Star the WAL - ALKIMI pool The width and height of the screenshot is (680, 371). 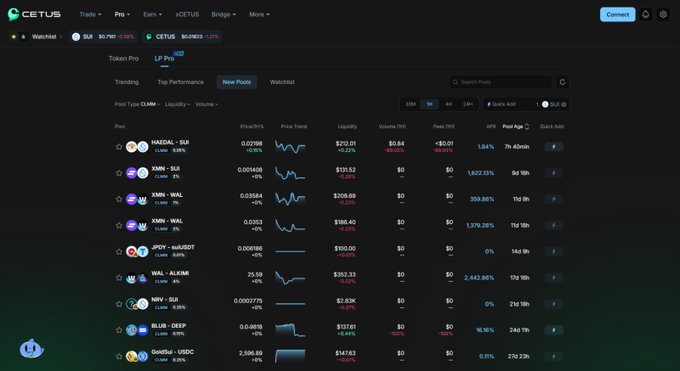tap(119, 278)
